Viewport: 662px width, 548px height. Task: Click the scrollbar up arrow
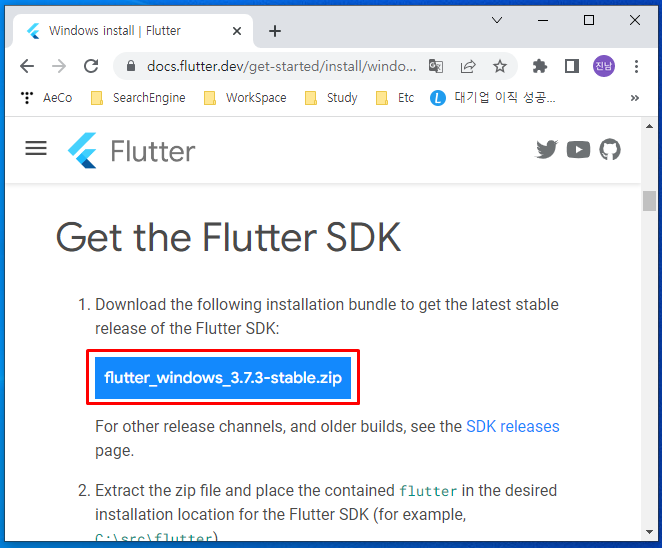pos(649,126)
